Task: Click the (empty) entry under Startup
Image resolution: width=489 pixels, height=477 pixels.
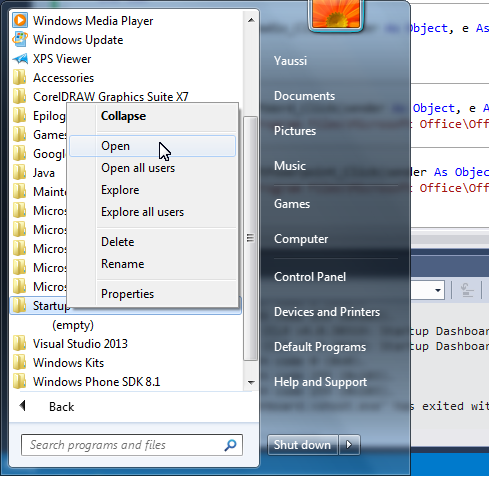Action: pyautogui.click(x=73, y=325)
